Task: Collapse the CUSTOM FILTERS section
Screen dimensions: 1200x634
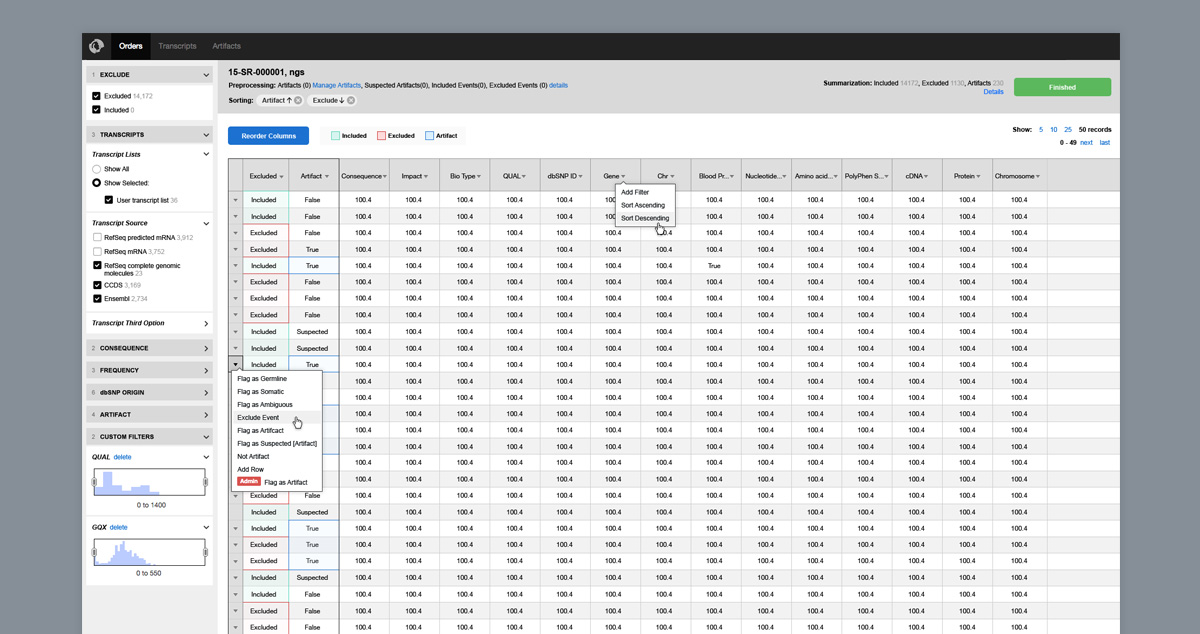Action: point(206,437)
